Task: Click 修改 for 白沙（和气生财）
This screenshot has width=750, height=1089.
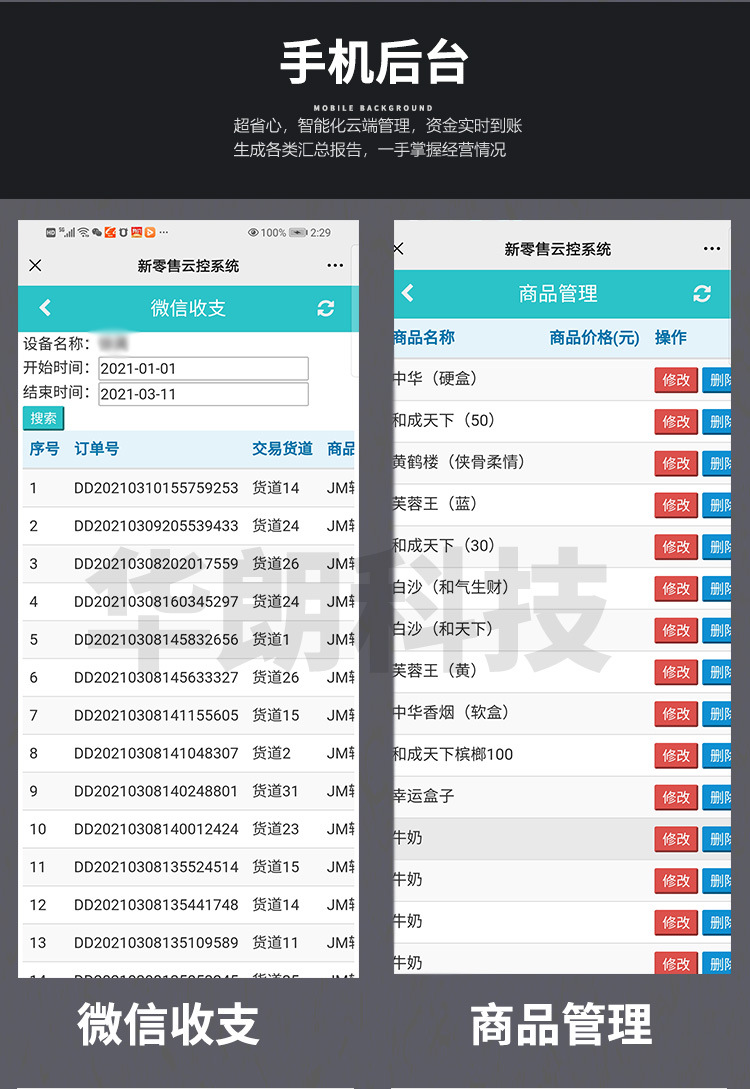Action: 676,588
